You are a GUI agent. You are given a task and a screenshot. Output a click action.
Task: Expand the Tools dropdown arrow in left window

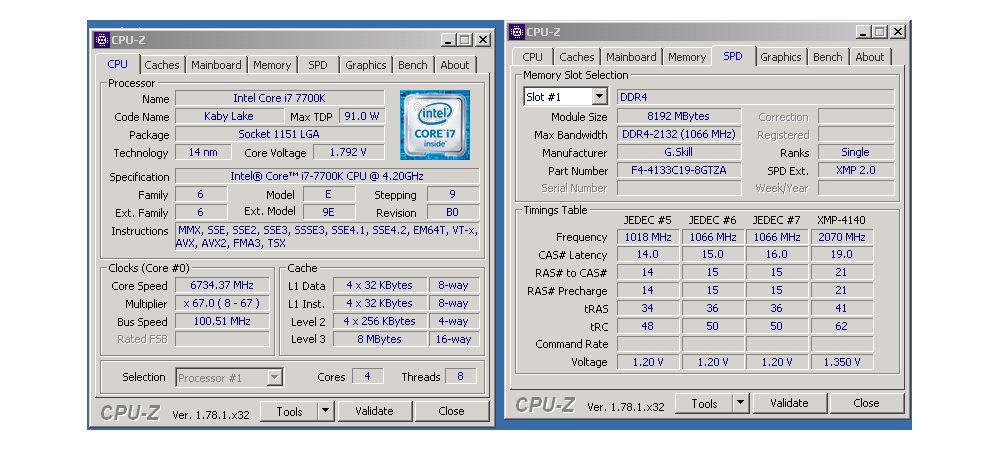tap(326, 411)
